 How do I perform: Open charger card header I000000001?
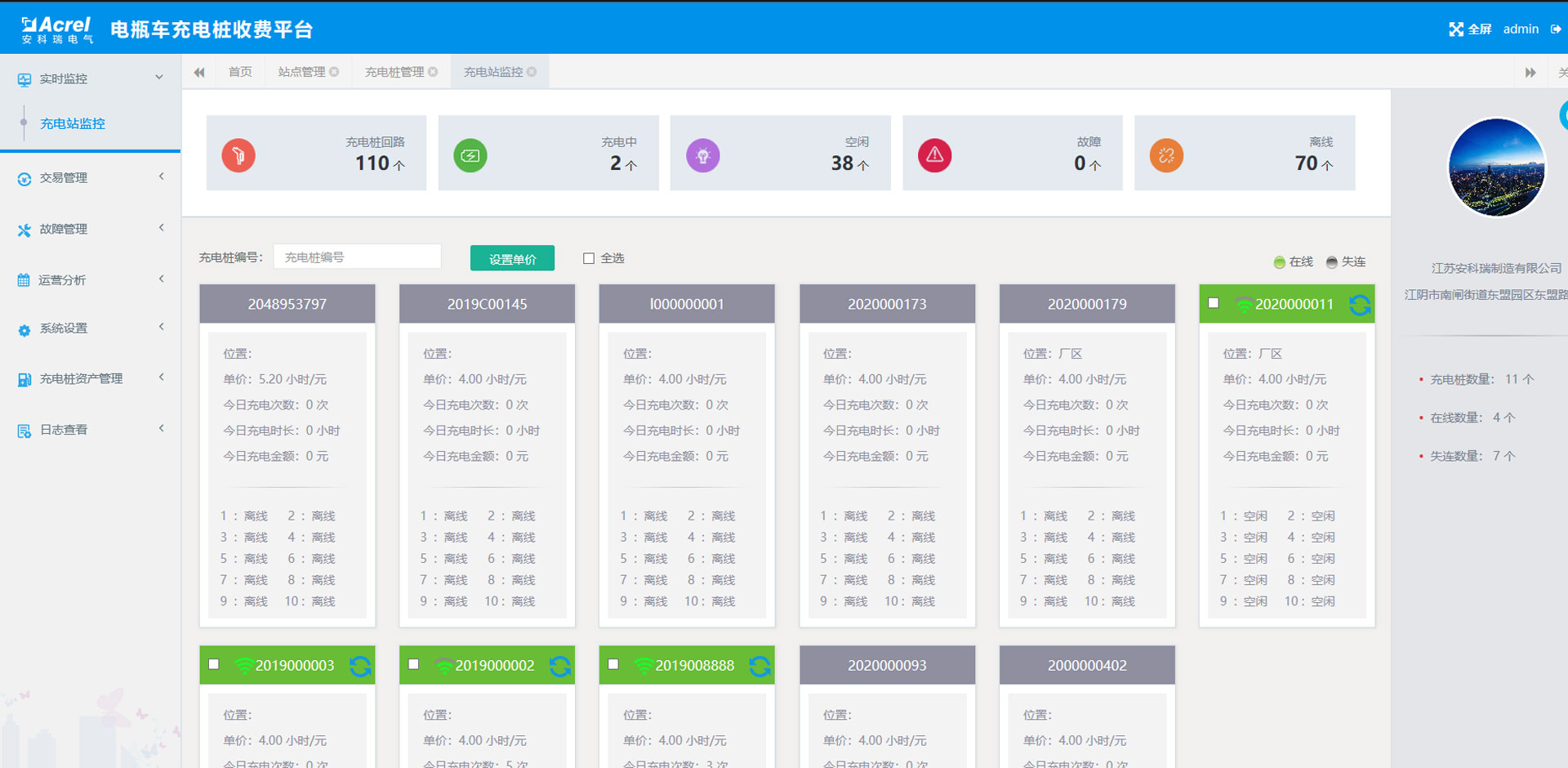687,304
